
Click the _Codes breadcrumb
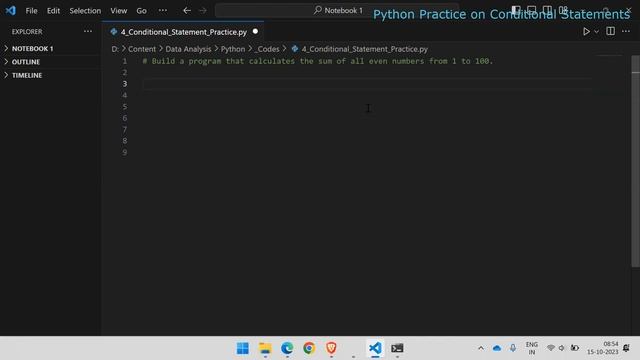click(267, 49)
